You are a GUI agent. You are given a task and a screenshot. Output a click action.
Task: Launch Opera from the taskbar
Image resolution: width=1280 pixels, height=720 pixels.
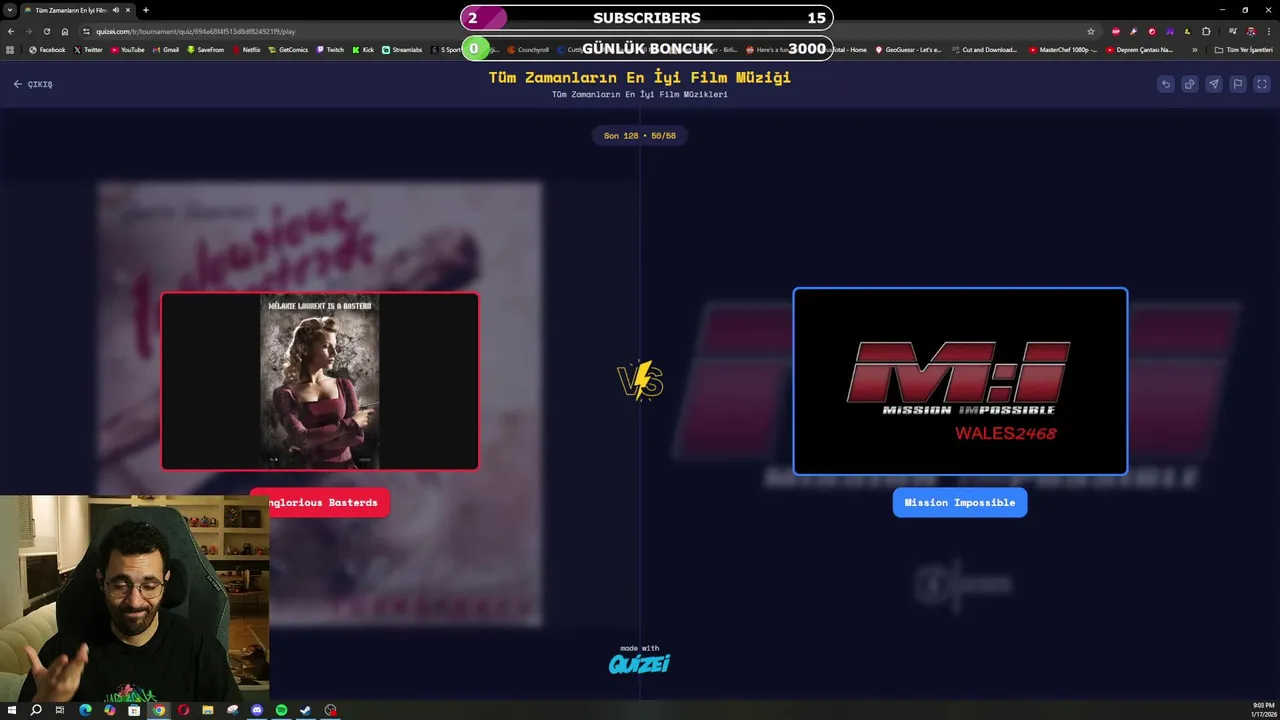pos(183,710)
